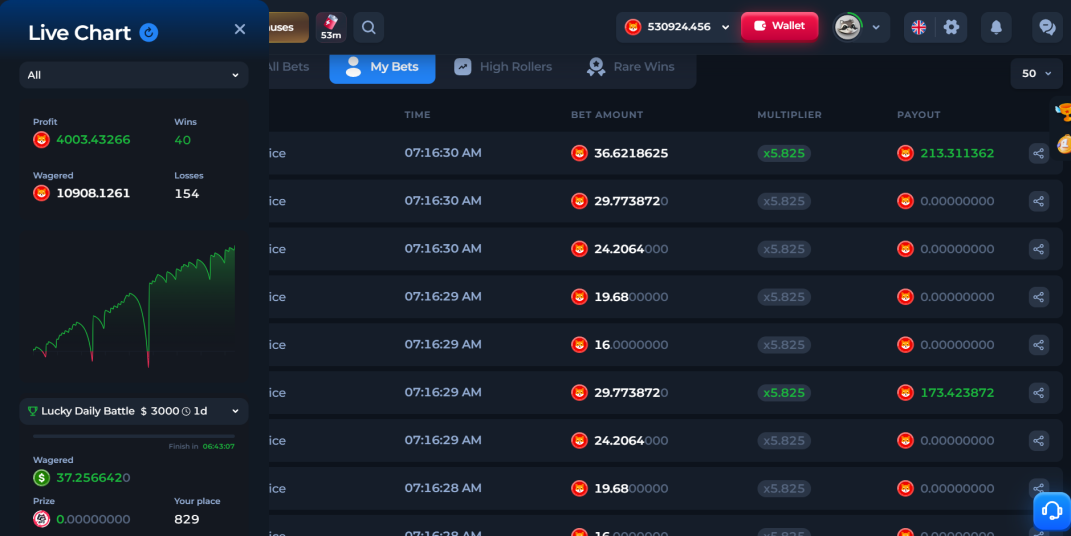Switch to the Rare Wins tab

pos(630,67)
